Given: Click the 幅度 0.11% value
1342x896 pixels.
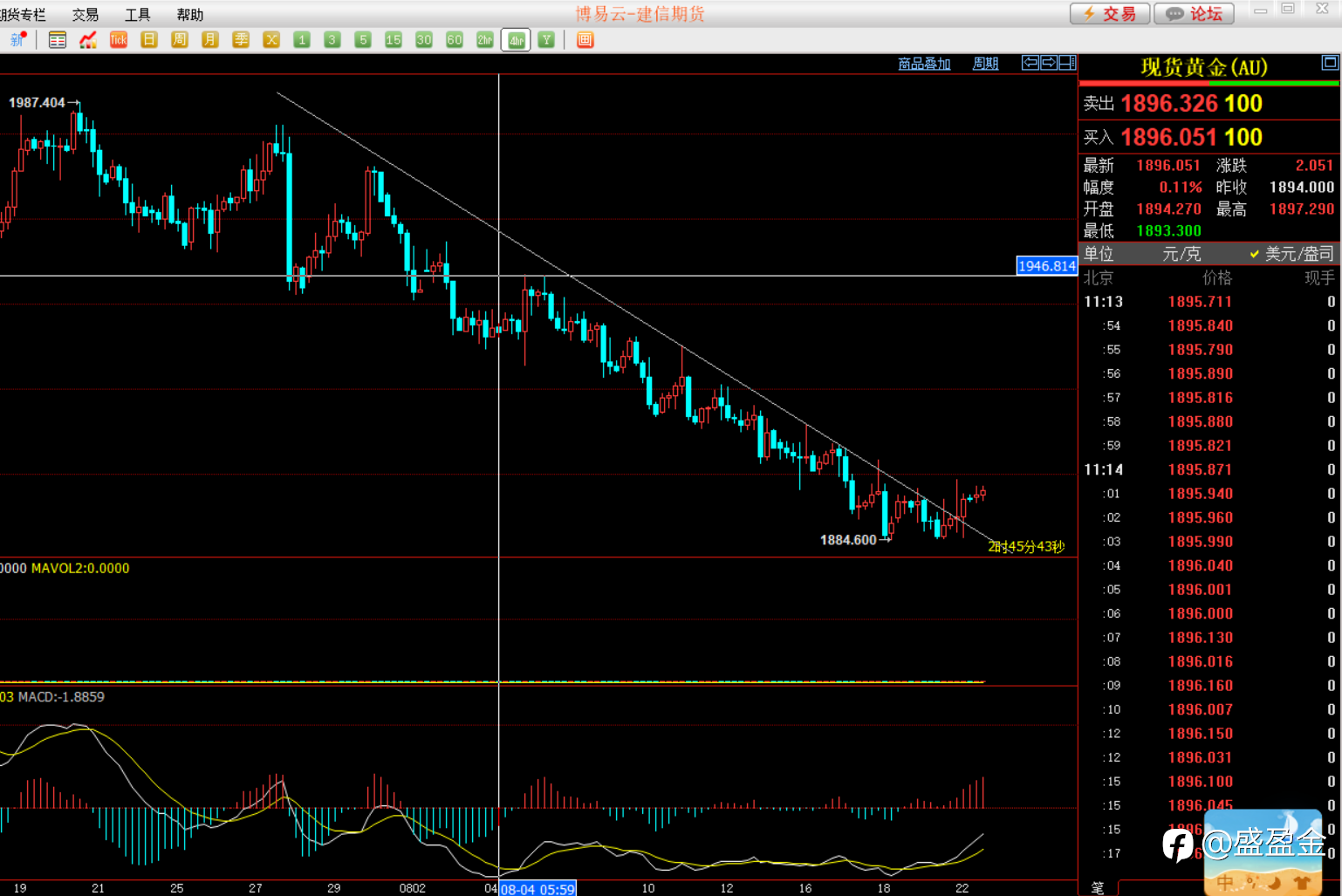Looking at the screenshot, I should click(1181, 188).
